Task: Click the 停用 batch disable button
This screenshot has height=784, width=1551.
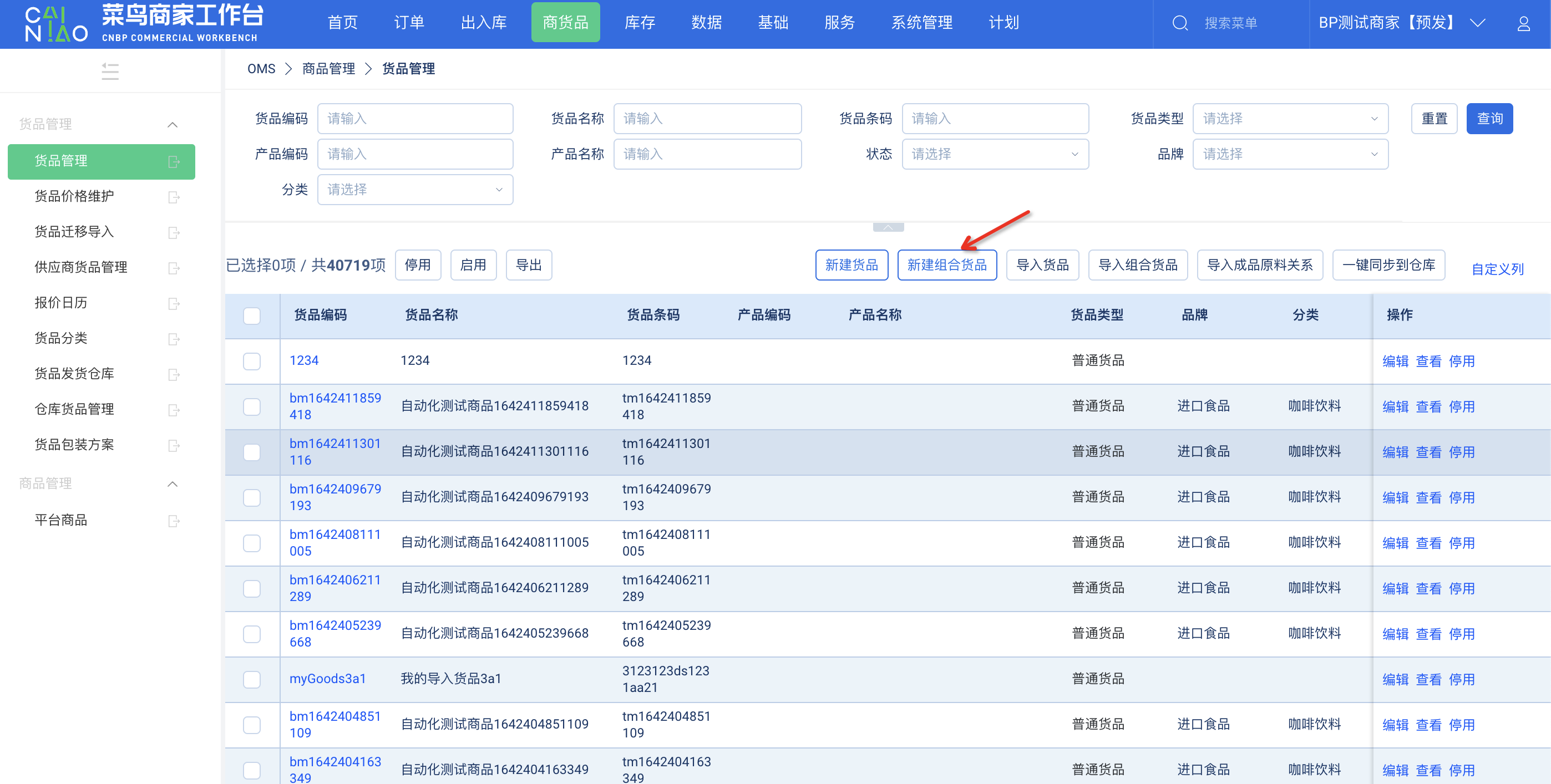Action: 418,266
